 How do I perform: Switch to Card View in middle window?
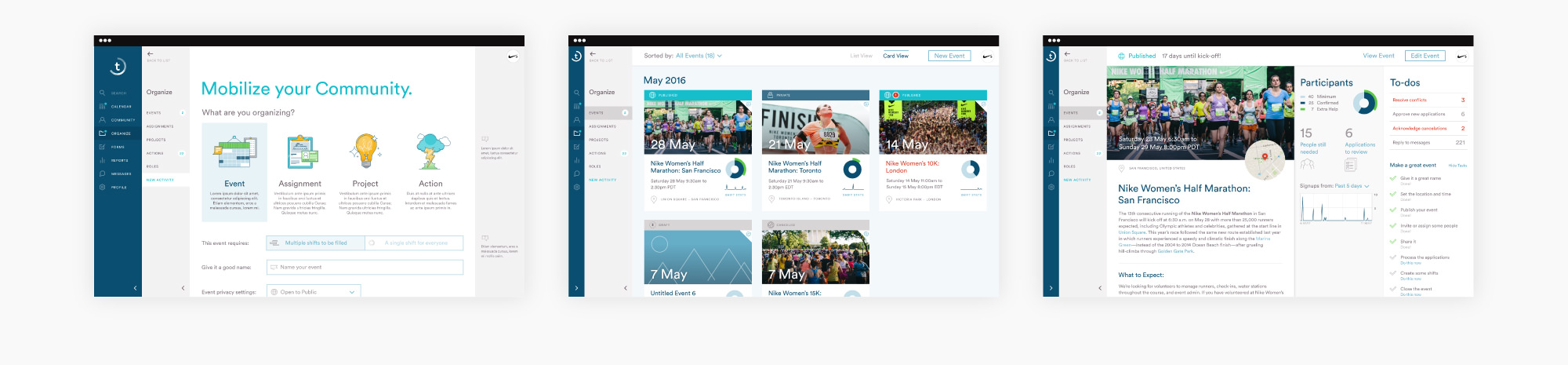pyautogui.click(x=895, y=57)
